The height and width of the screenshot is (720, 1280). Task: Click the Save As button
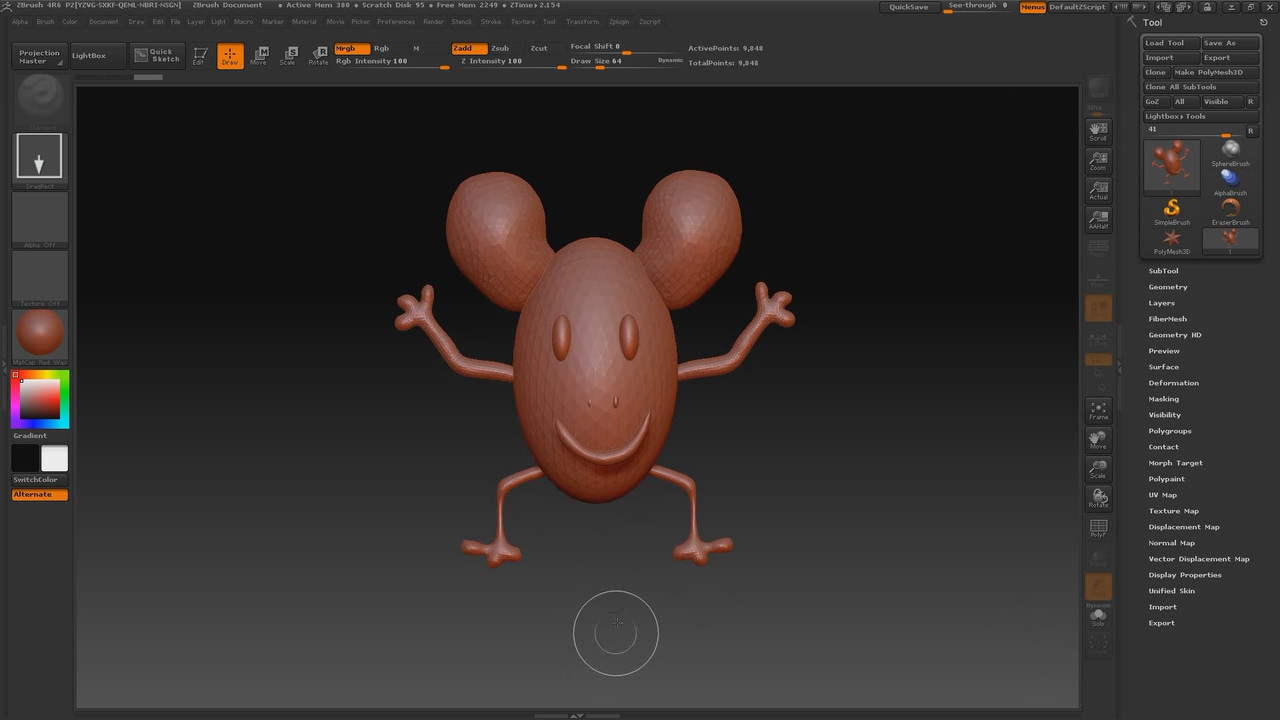click(x=1230, y=43)
